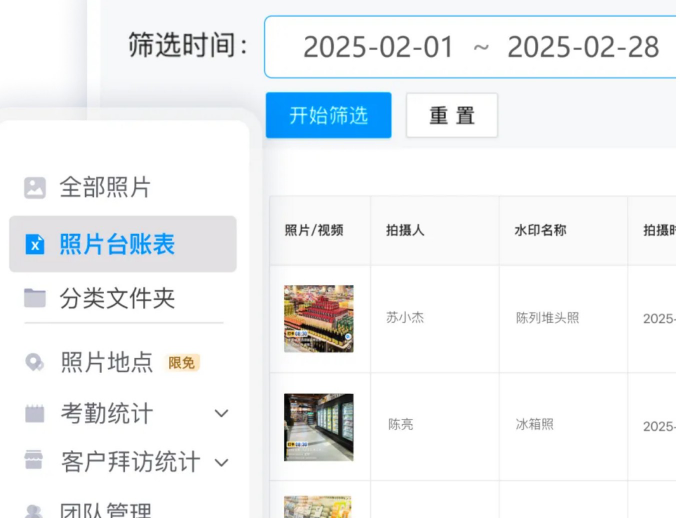
Task: Click the 开始筛选 button
Action: pyautogui.click(x=328, y=115)
